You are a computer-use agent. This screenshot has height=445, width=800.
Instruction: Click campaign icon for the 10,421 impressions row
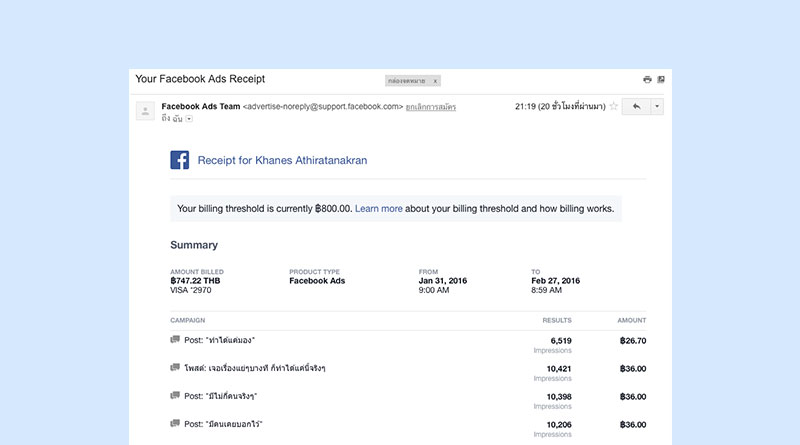coord(175,367)
